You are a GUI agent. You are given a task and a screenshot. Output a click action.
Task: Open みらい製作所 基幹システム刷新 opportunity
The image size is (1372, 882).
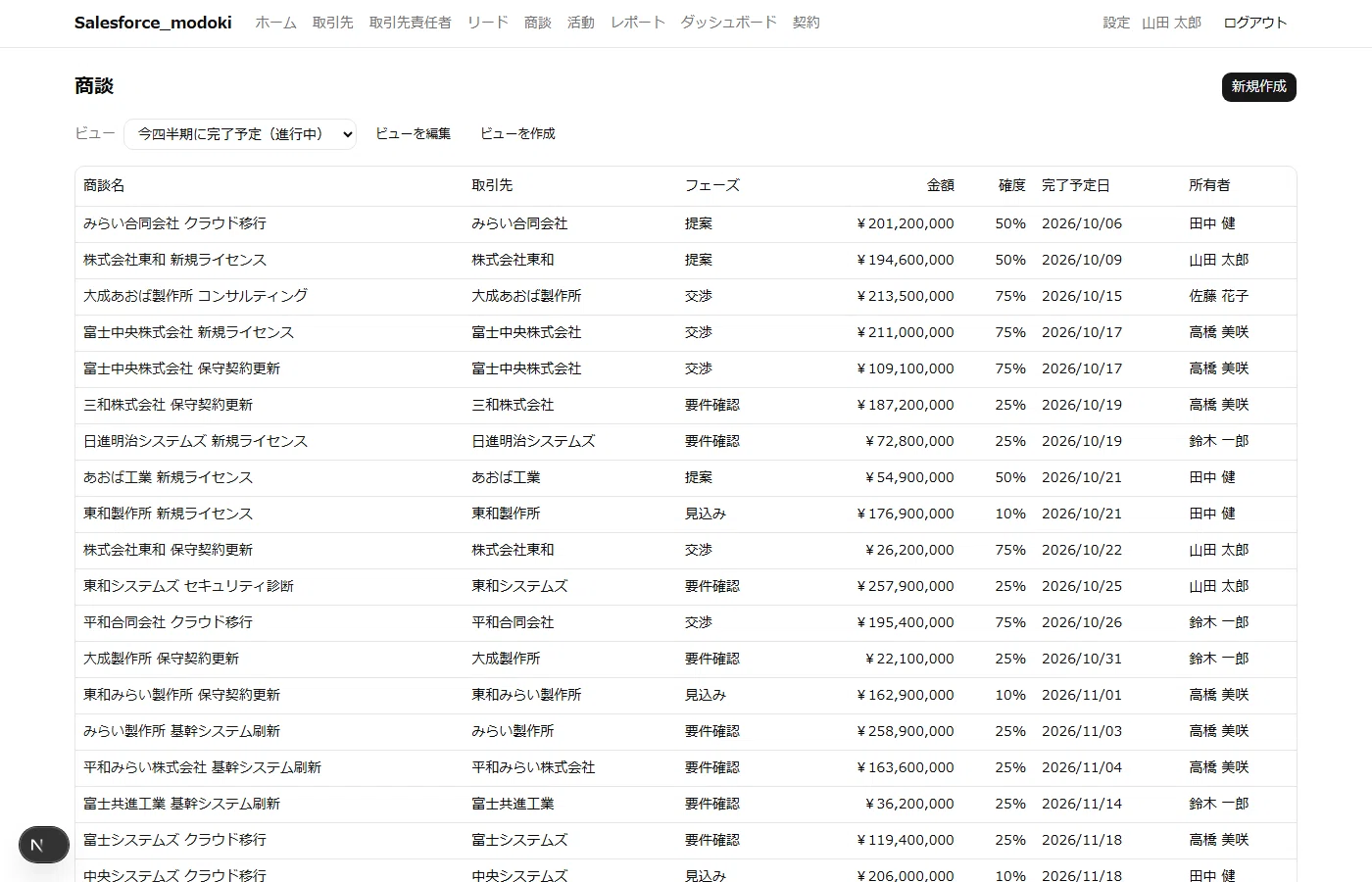point(181,731)
